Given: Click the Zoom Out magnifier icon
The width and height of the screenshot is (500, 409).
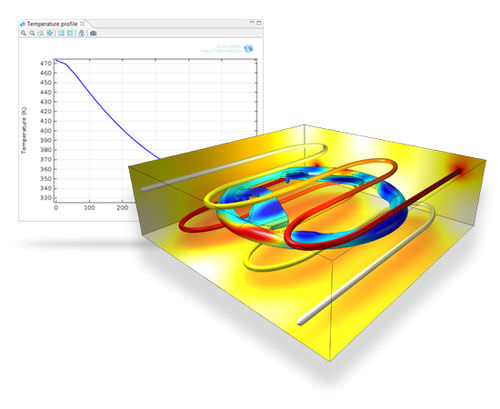Looking at the screenshot, I should [32, 33].
